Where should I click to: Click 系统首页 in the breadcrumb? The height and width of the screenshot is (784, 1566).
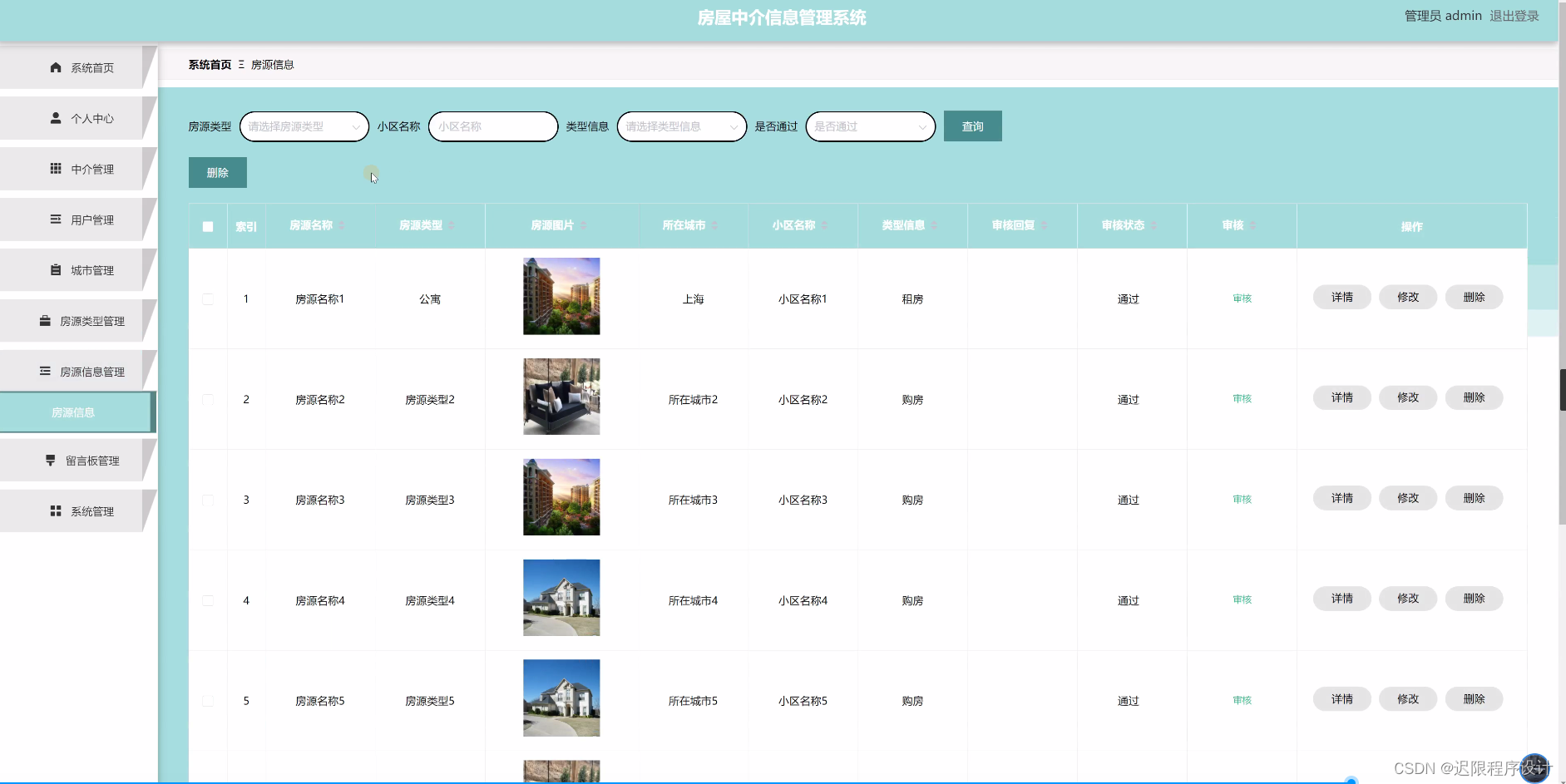(210, 64)
